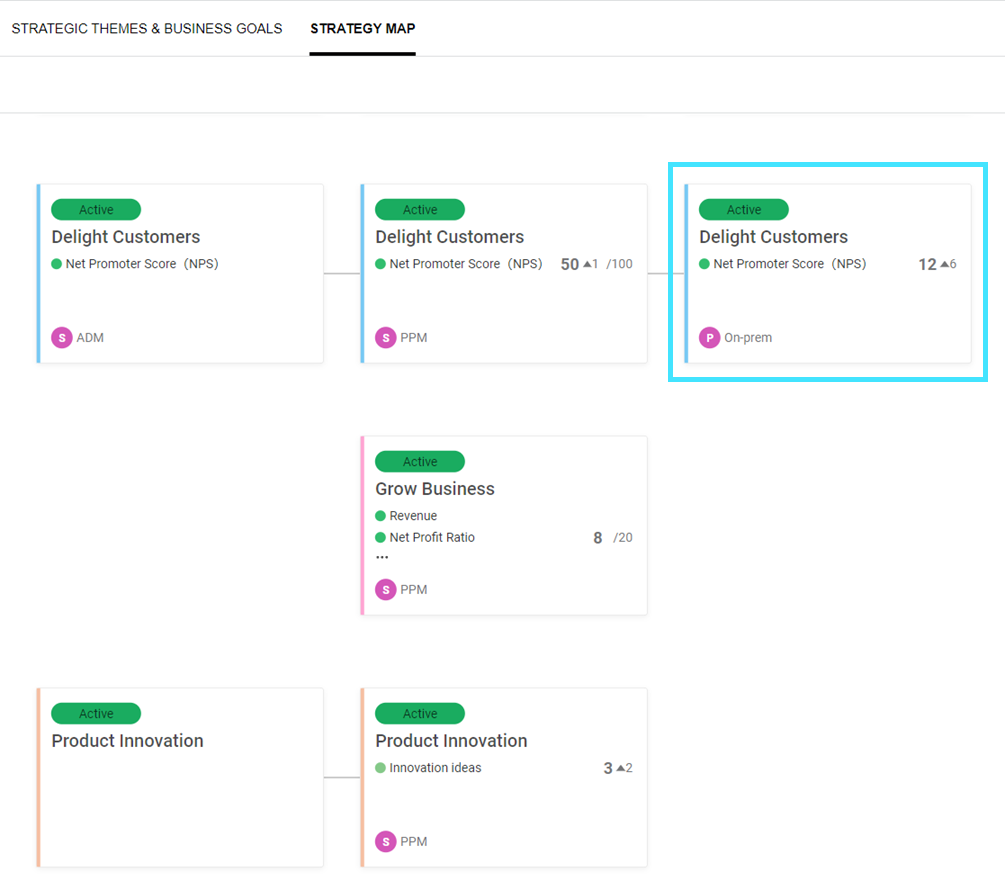Click the up-arrow trend icon in On-prem card

[944, 264]
